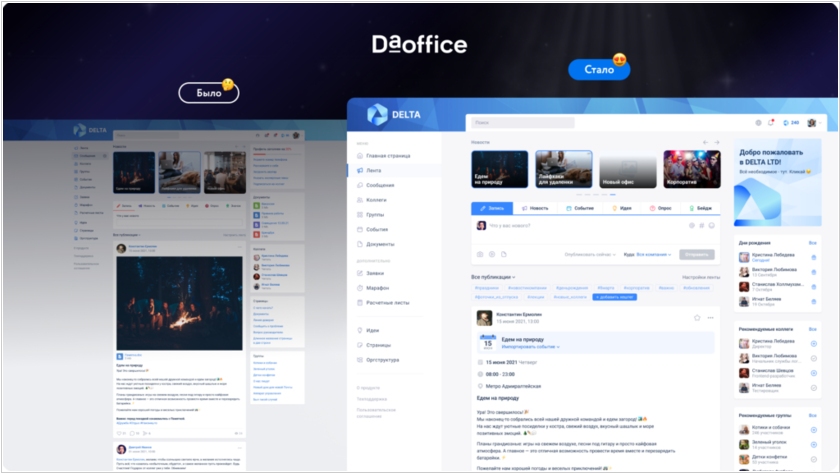Show next news with the right arrow
Screen dimensions: 840x473
pyautogui.click(x=717, y=142)
